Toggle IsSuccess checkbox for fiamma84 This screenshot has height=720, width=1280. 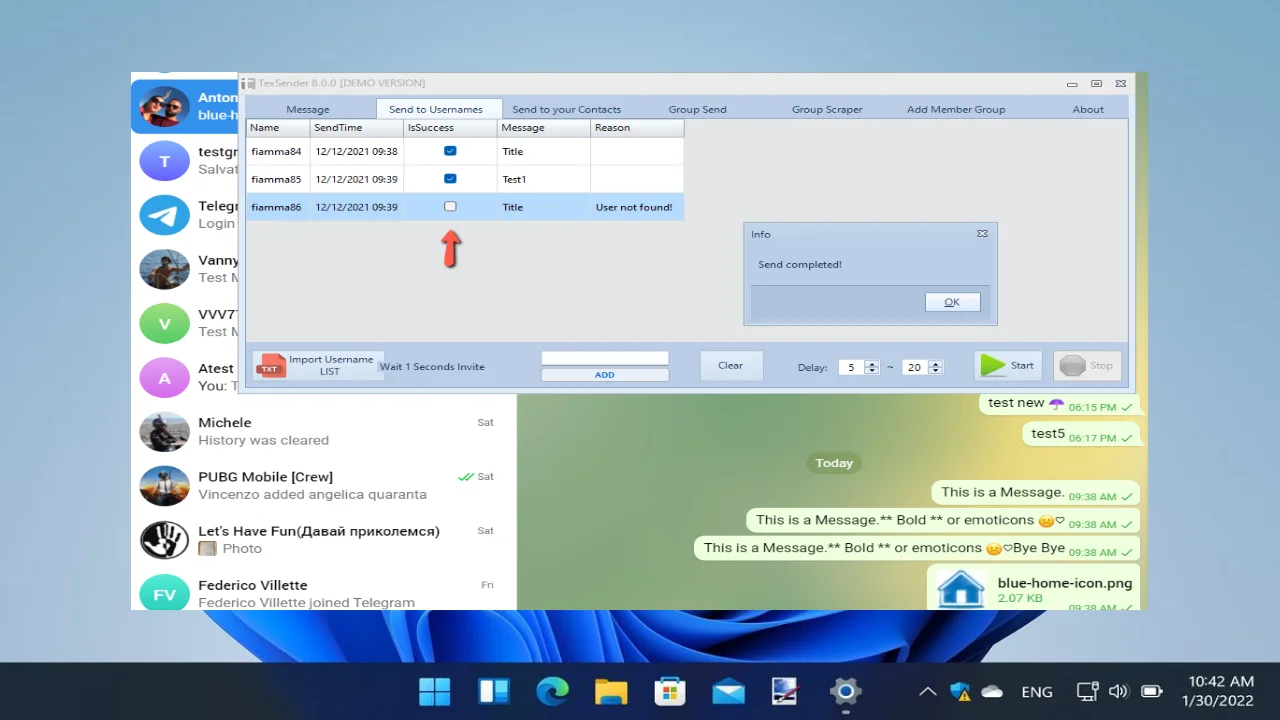tap(450, 151)
